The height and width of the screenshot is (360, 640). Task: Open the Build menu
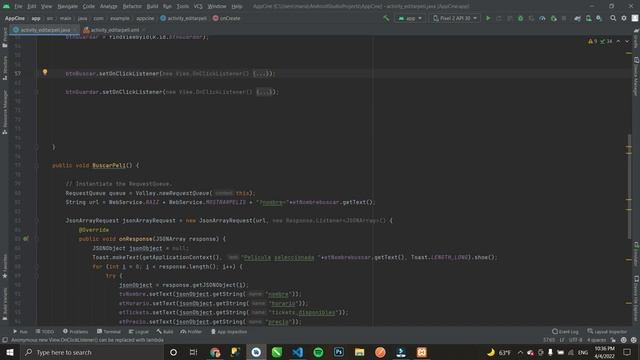point(152,6)
